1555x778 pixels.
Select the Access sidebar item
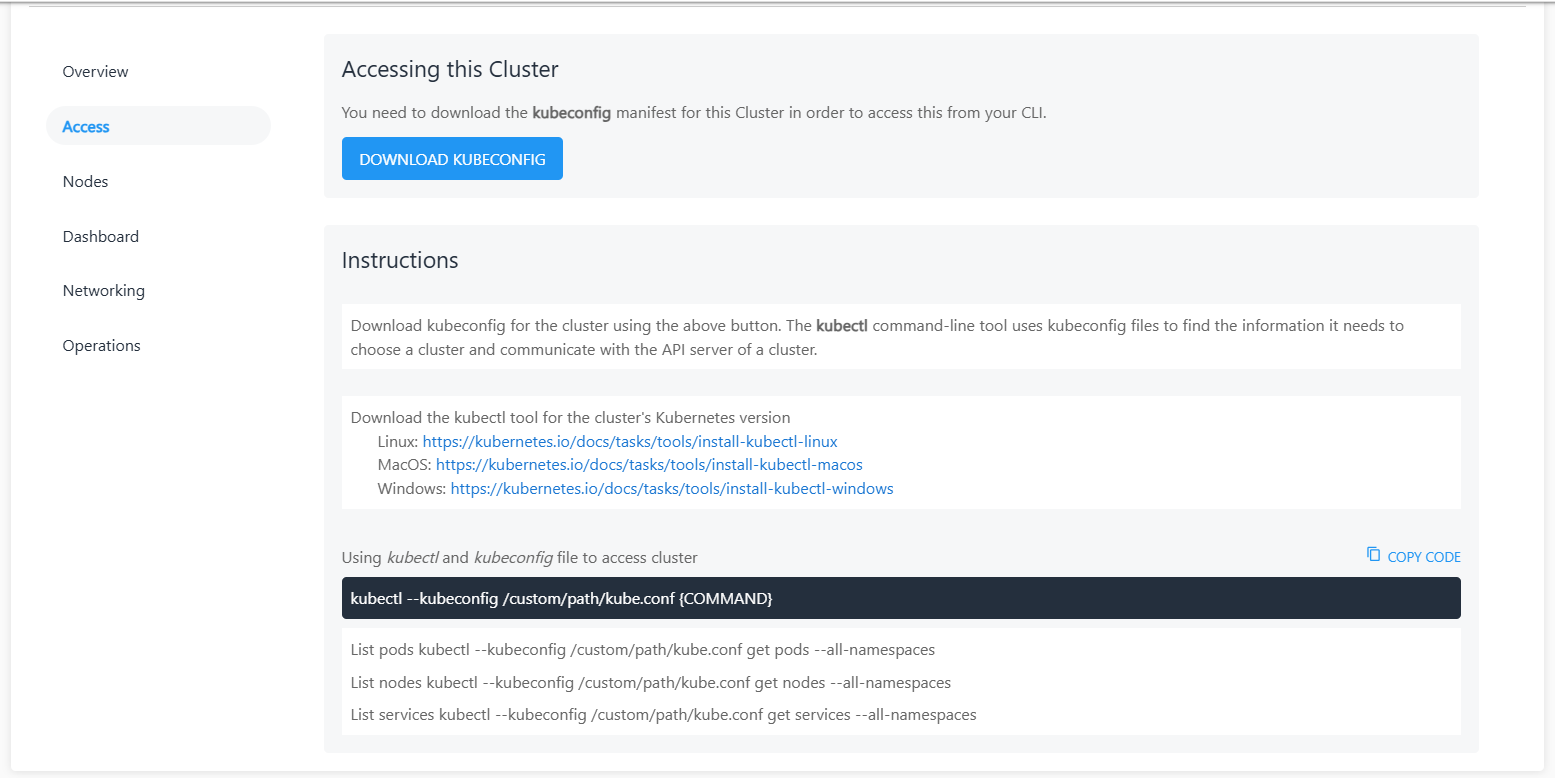(86, 127)
